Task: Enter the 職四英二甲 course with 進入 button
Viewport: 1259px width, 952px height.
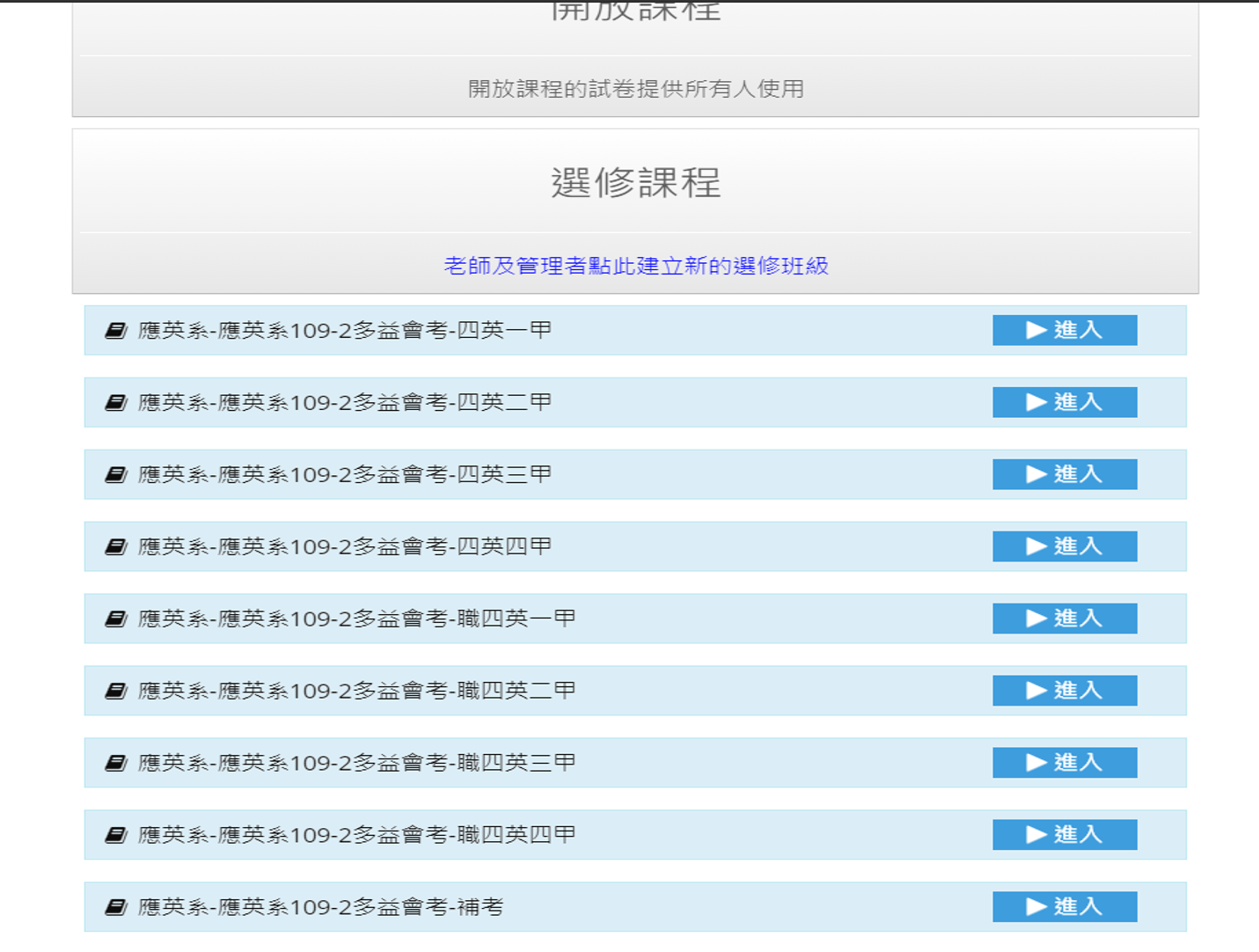Action: (x=1065, y=691)
